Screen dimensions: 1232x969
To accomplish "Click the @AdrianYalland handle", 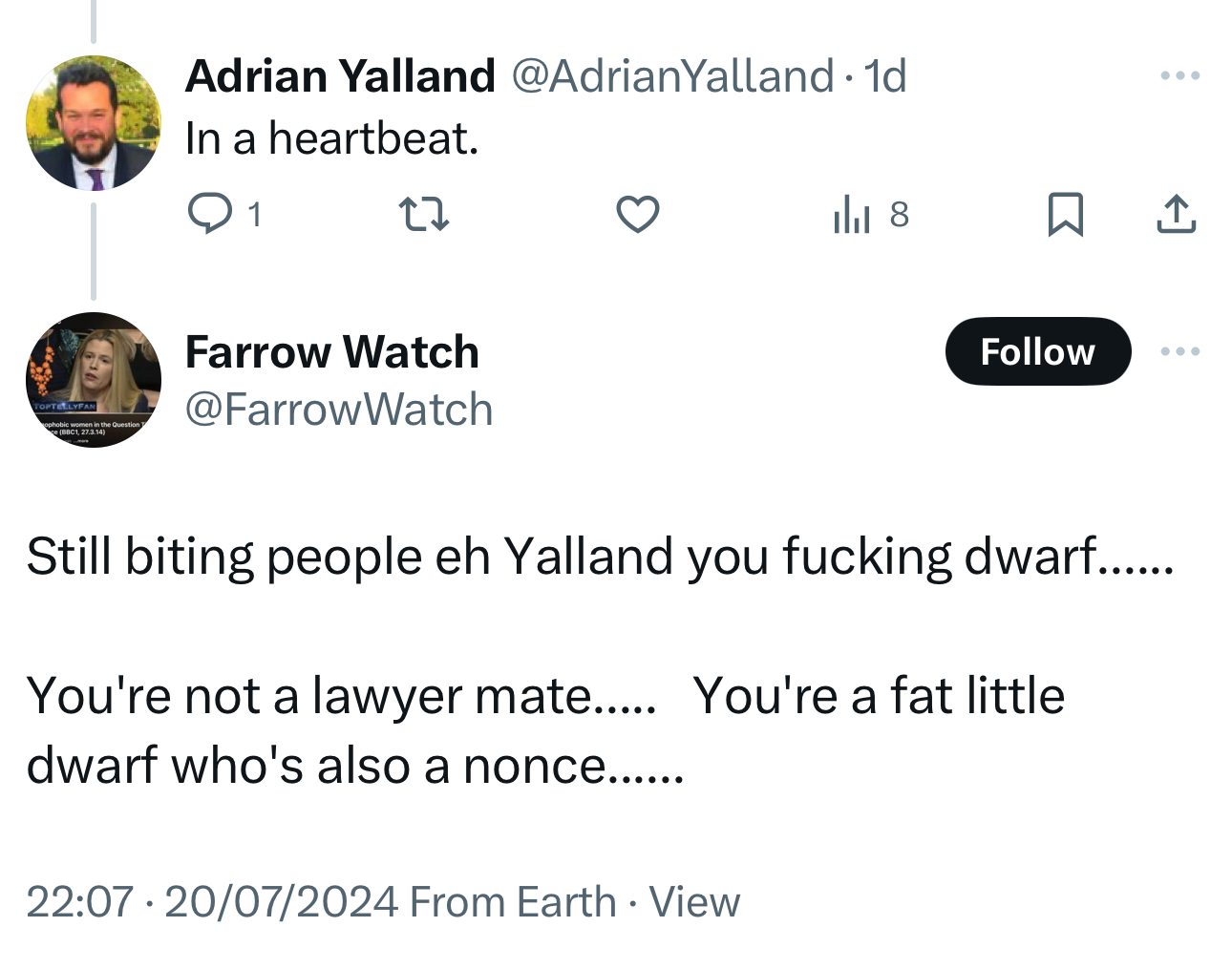I will click(672, 76).
